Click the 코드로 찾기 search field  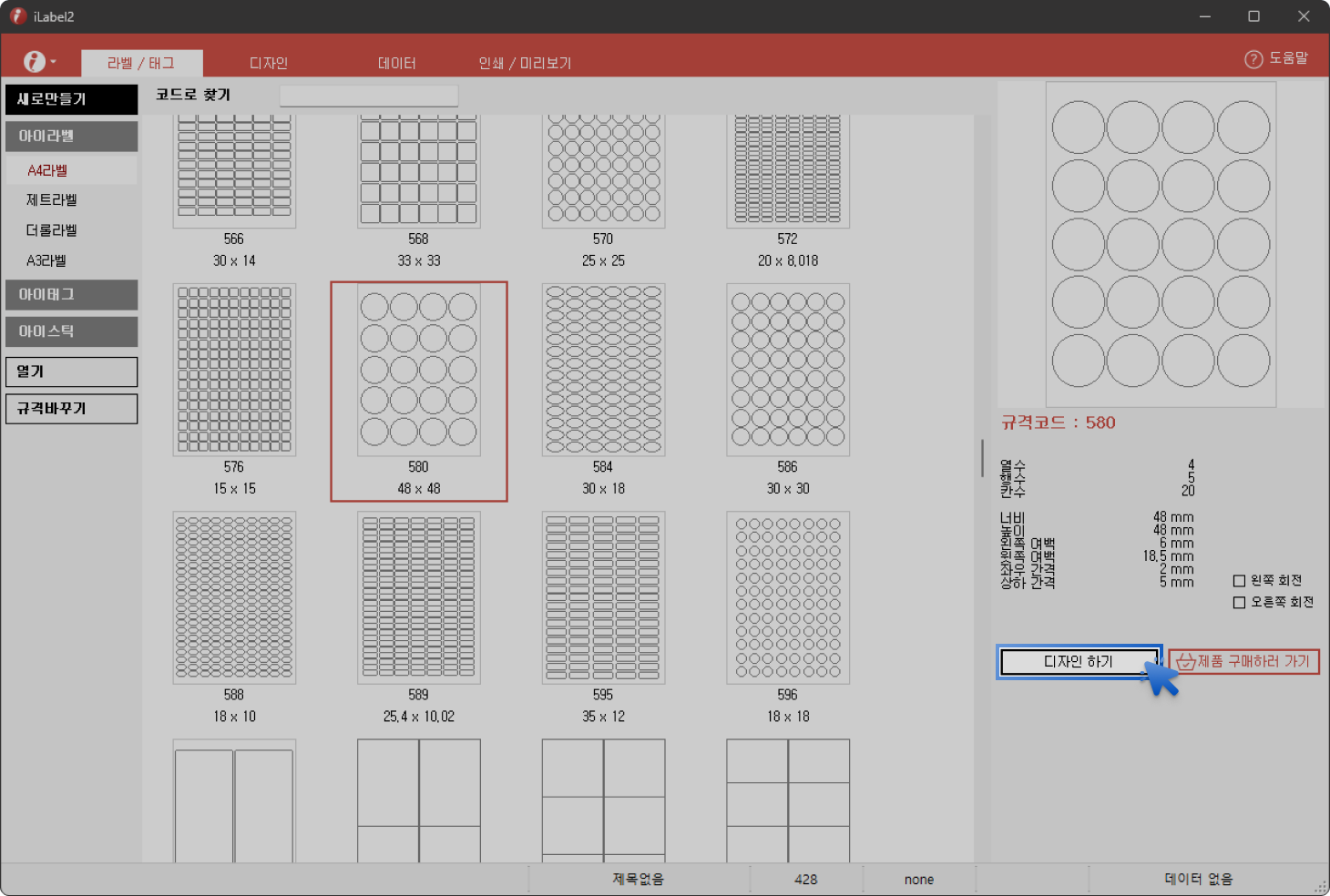(x=368, y=96)
